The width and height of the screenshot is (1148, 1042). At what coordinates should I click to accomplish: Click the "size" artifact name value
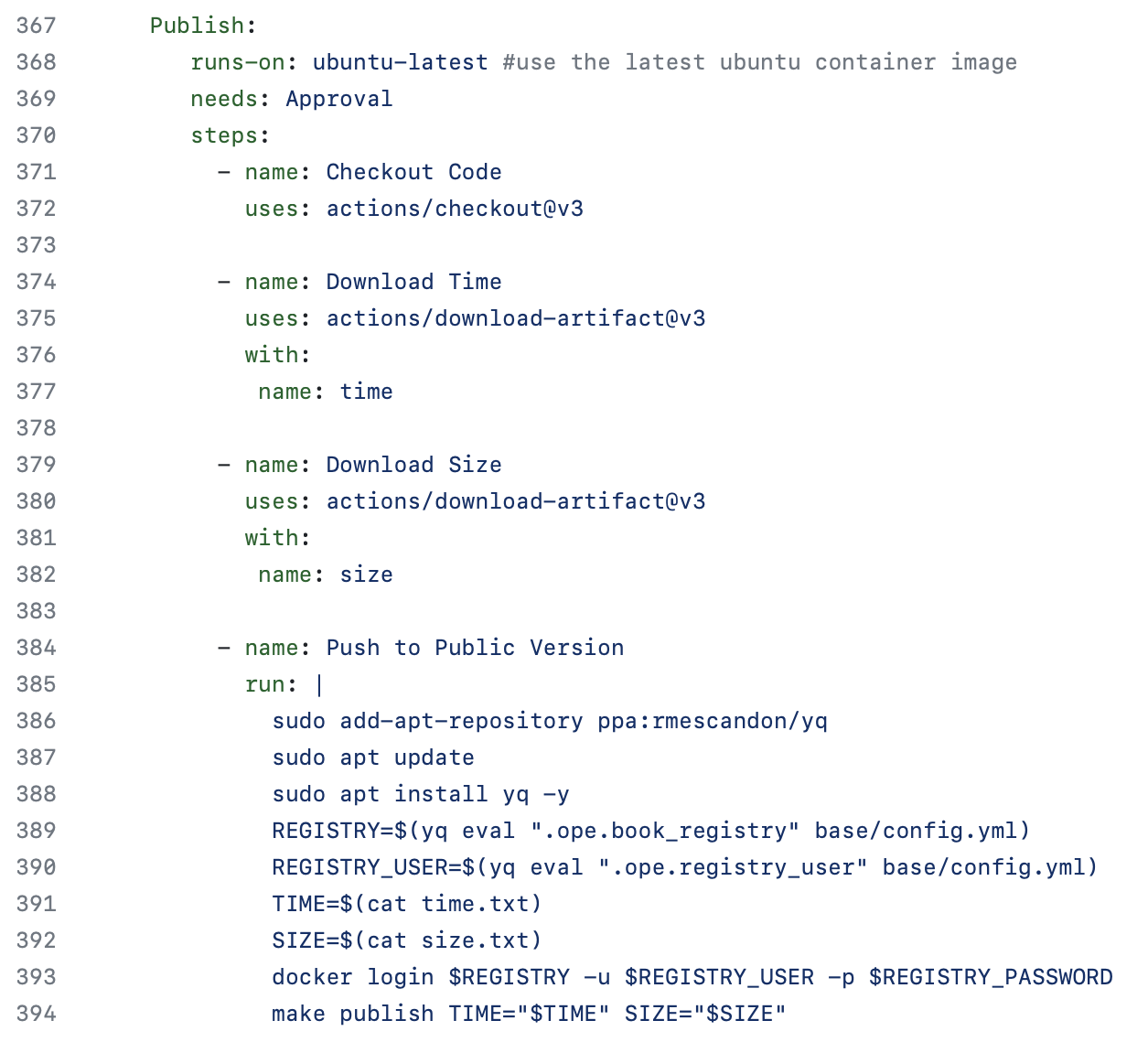click(x=366, y=575)
